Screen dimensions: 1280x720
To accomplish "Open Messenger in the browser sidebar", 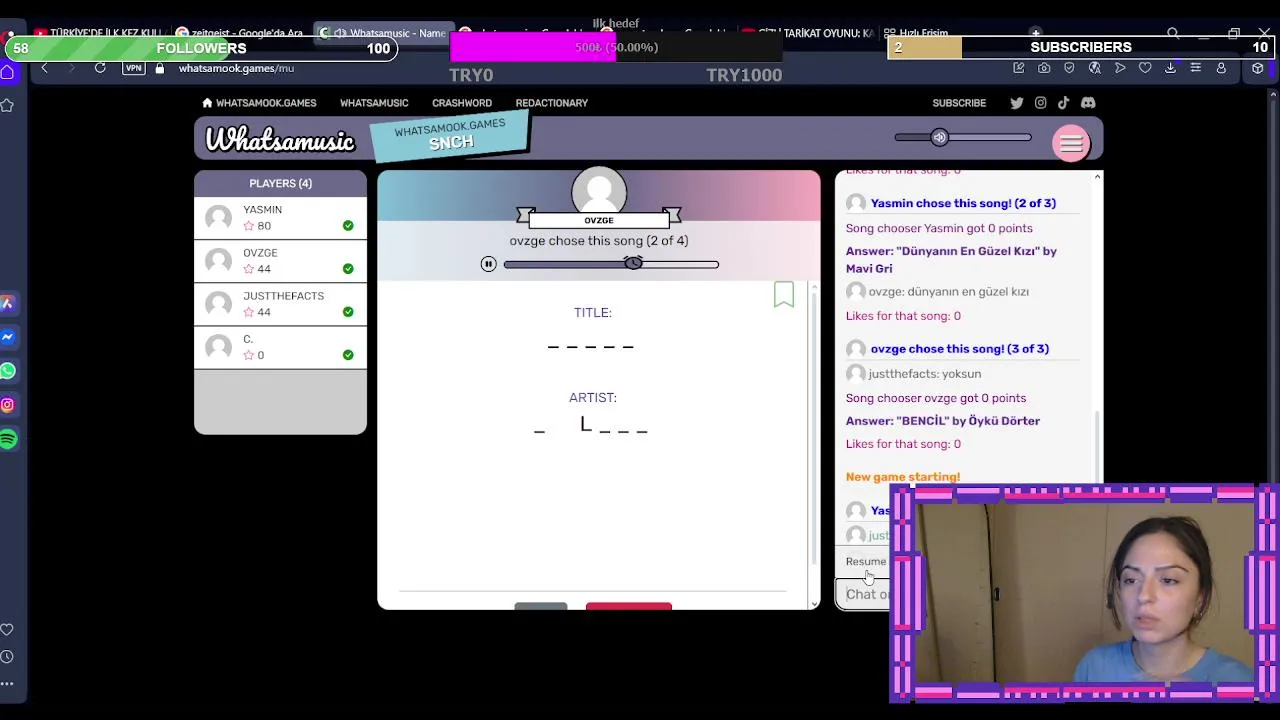I will [x=8, y=337].
